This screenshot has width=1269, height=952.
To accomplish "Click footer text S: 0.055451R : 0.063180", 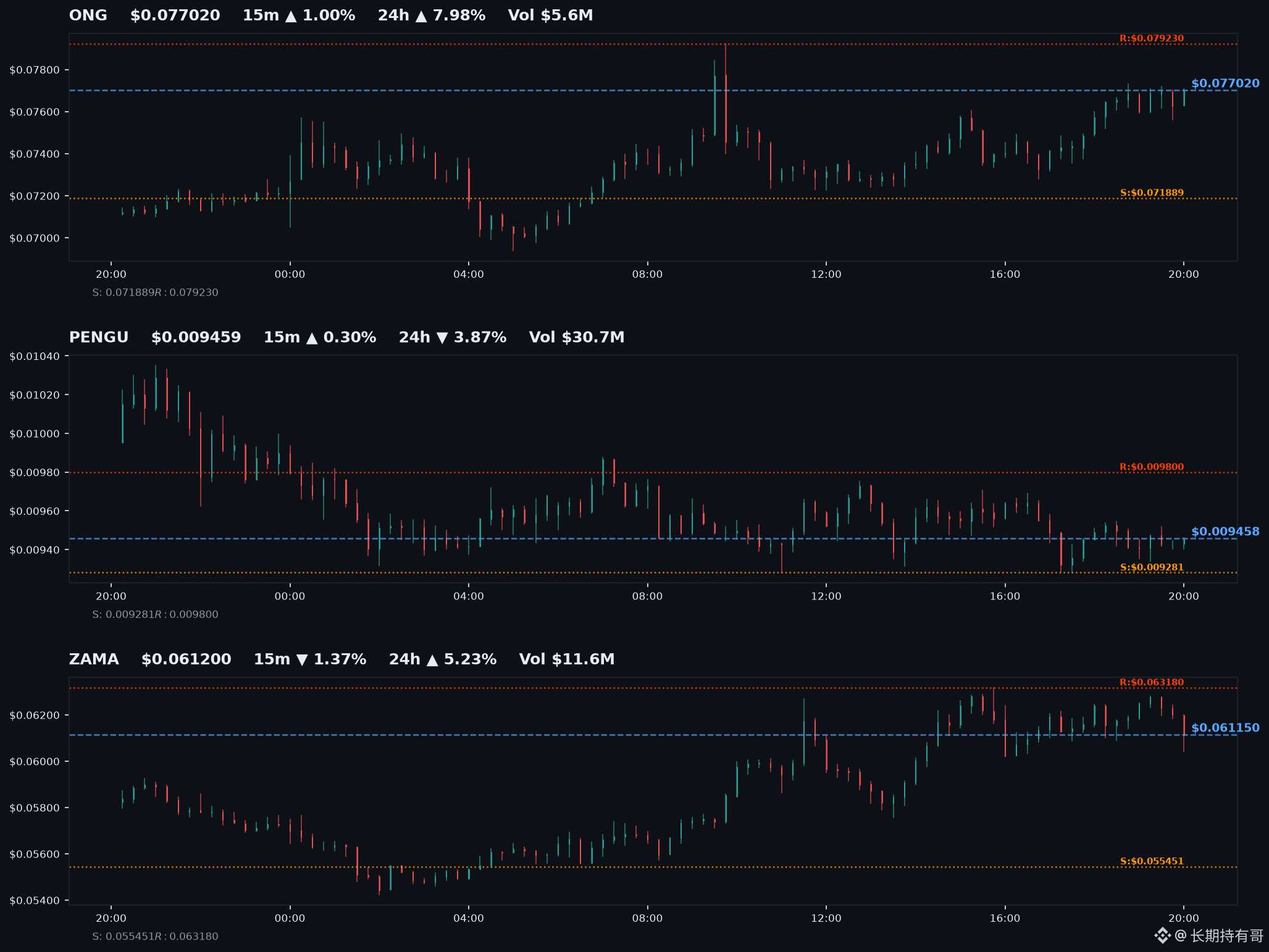I will point(155,937).
